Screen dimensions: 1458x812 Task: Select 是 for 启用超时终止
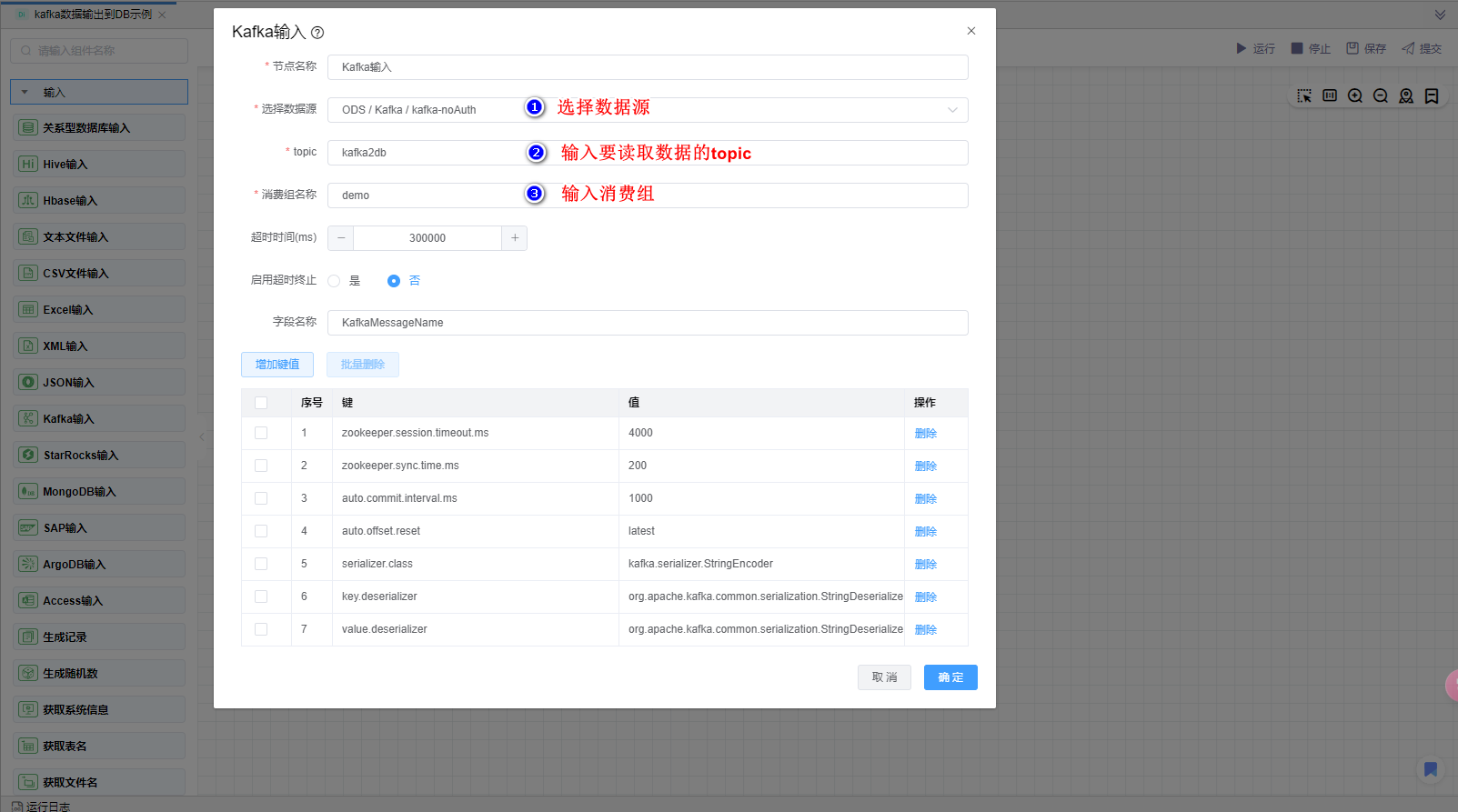(x=334, y=281)
